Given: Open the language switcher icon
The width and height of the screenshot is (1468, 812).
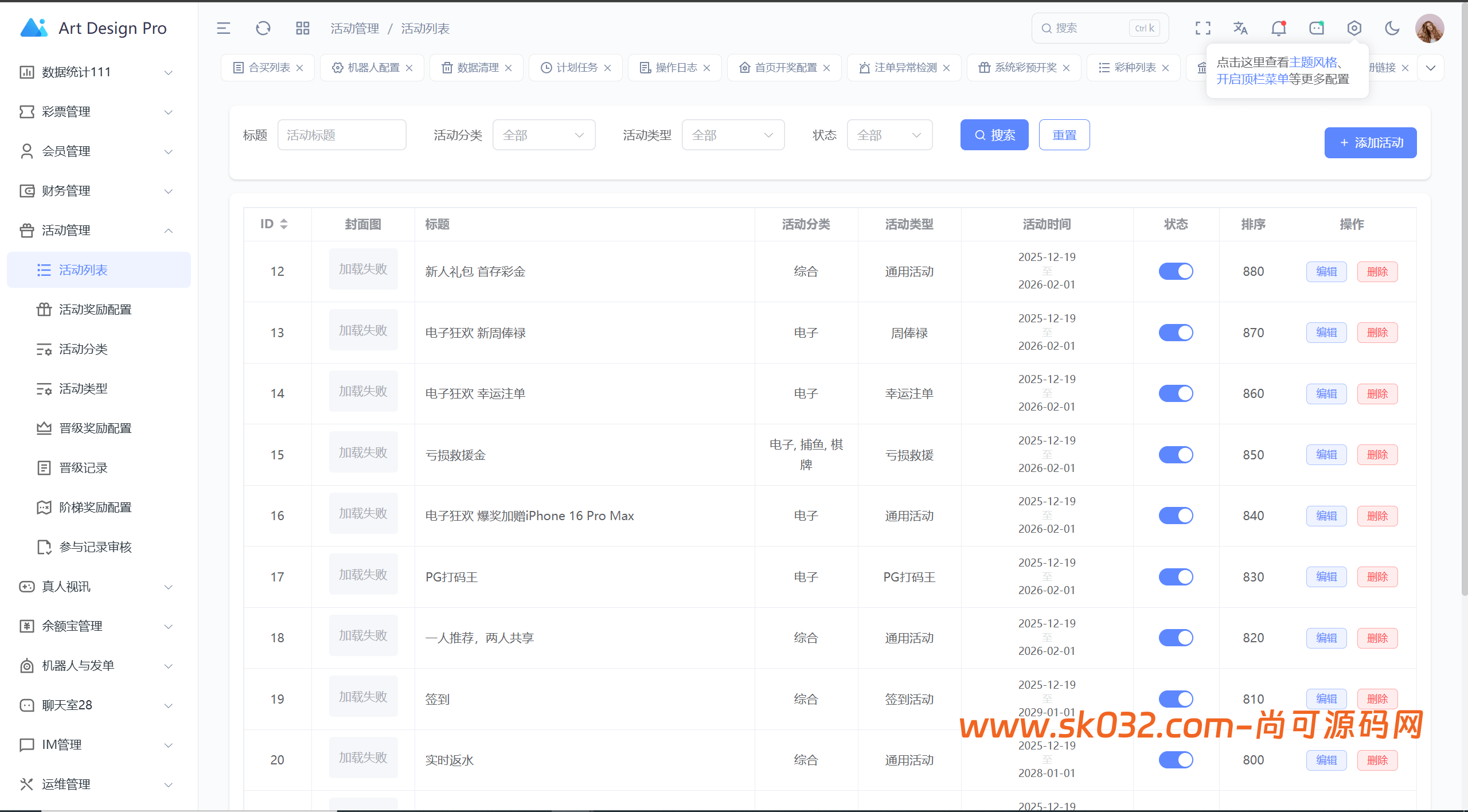Looking at the screenshot, I should click(x=1240, y=28).
